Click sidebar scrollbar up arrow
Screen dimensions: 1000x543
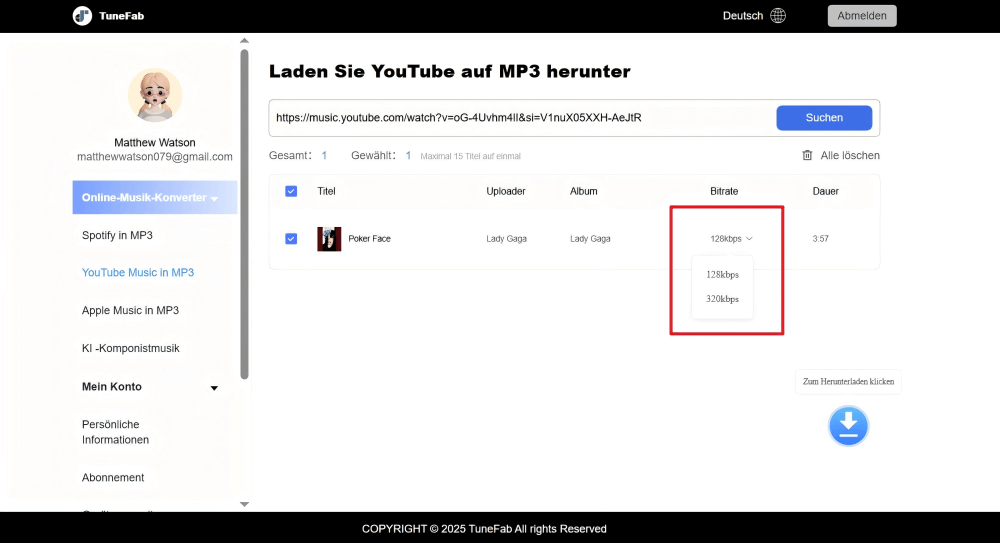click(x=244, y=41)
